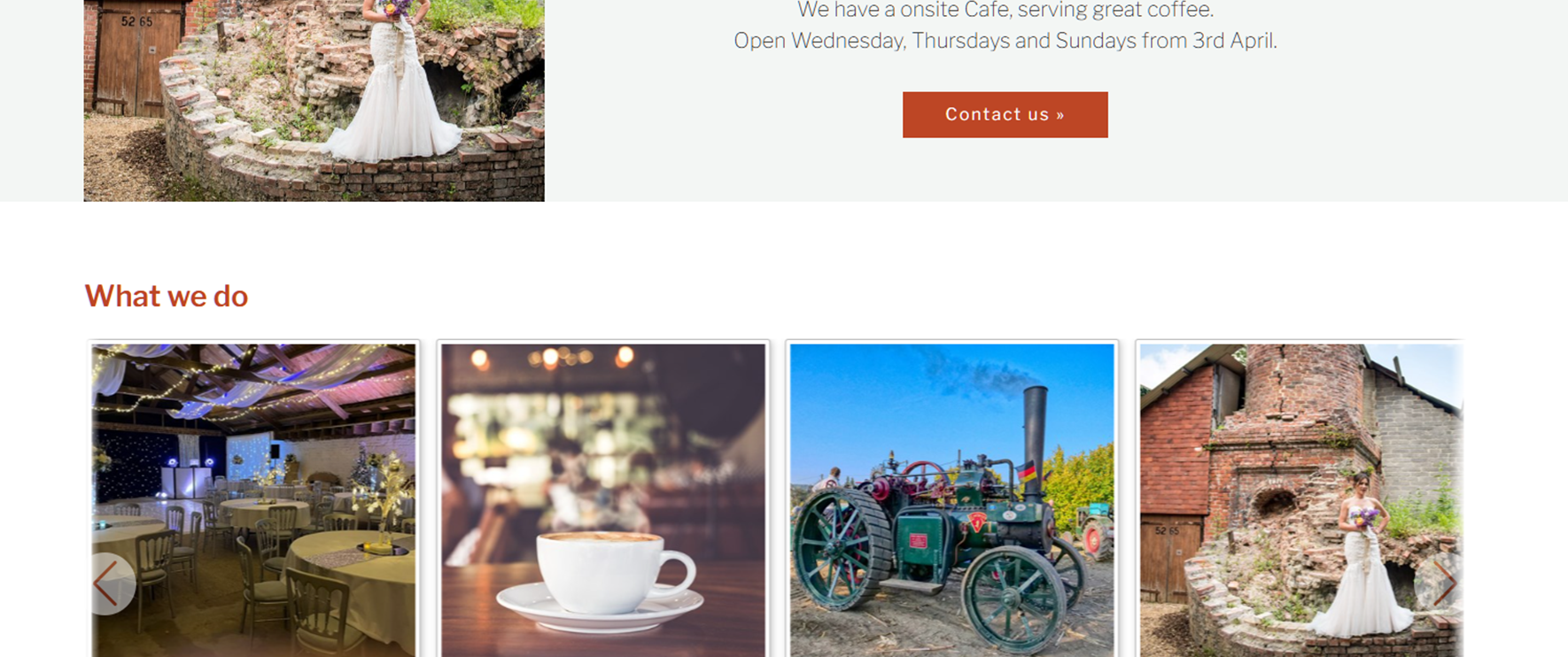Click the opening days text line
Screen dimensions: 1568x657
[1005, 41]
